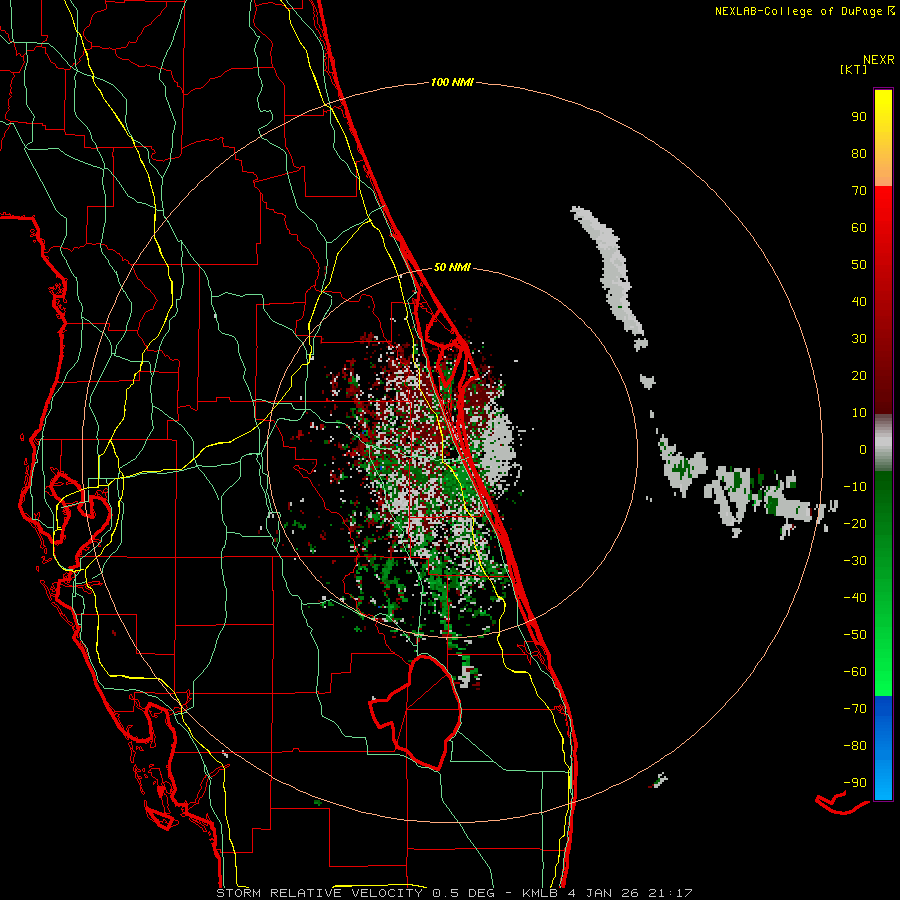Click the -30 value on velocity scale

coord(855,561)
